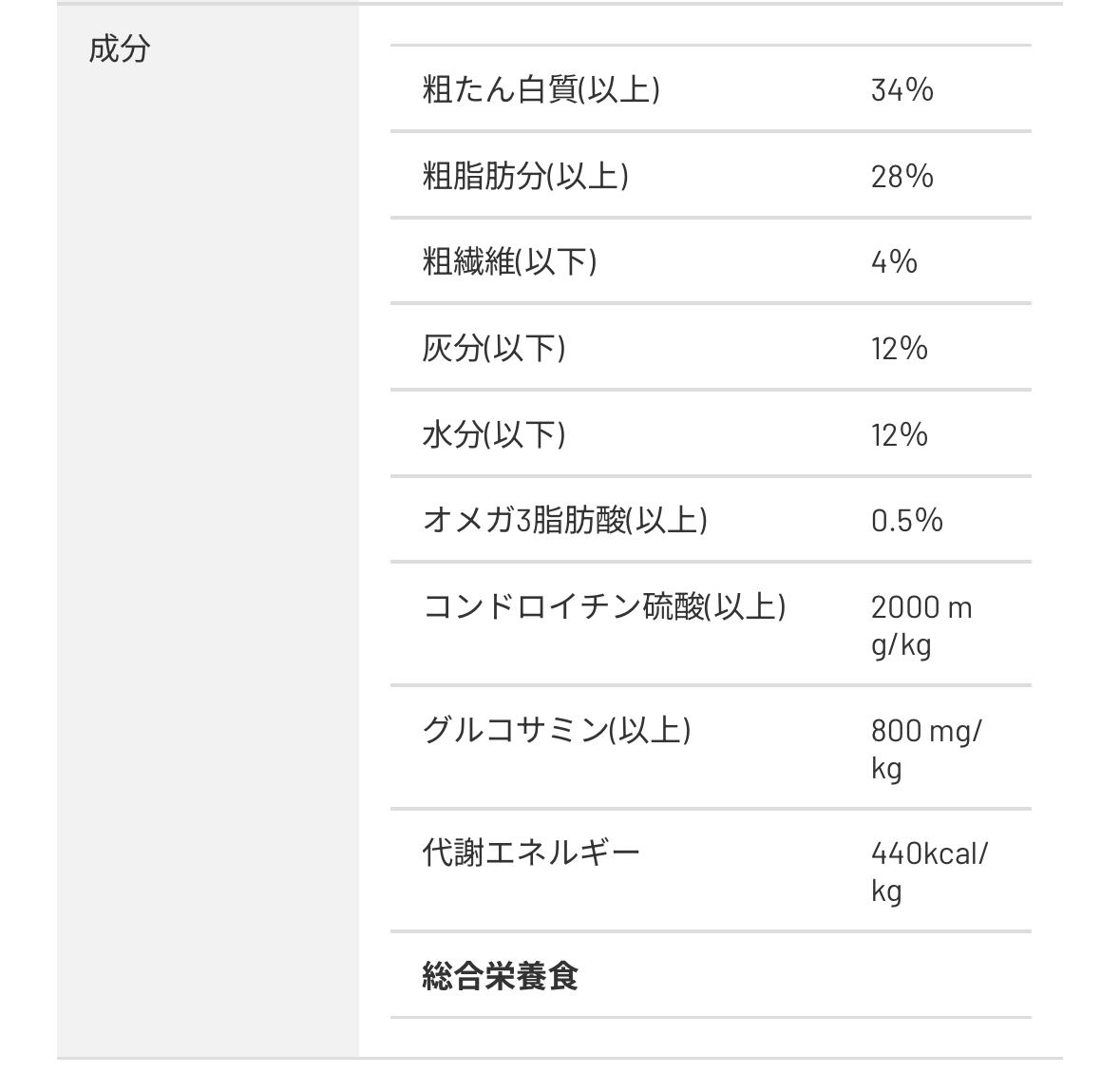Click the 12% value beside 水分

point(899,435)
